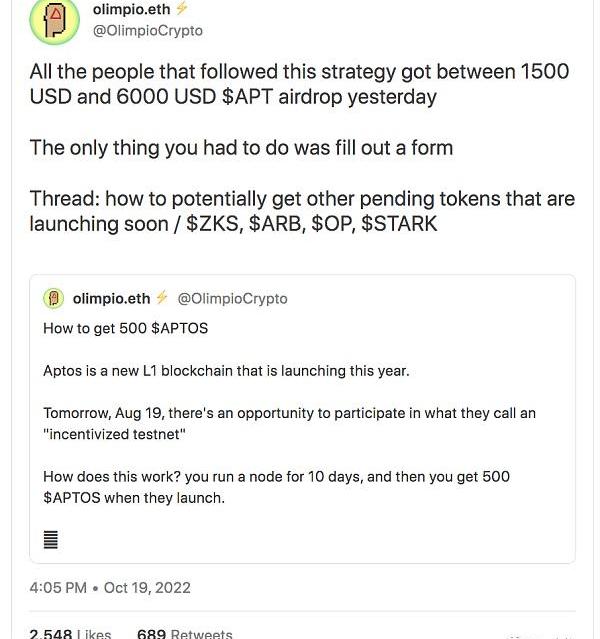This screenshot has width=600, height=639.
Task: Click the stacked-lines thread icon in quoted tweet
Action: point(51,540)
